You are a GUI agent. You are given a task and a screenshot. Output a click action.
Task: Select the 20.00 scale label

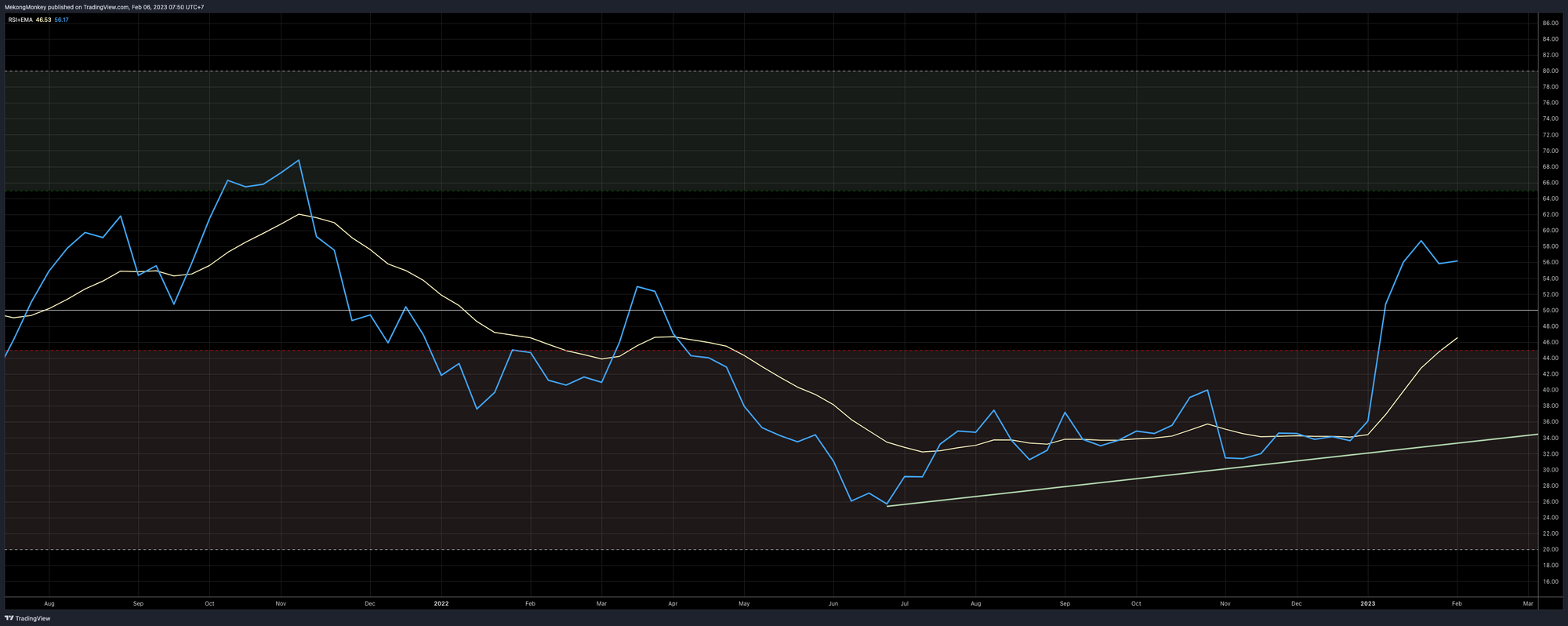(1550, 550)
